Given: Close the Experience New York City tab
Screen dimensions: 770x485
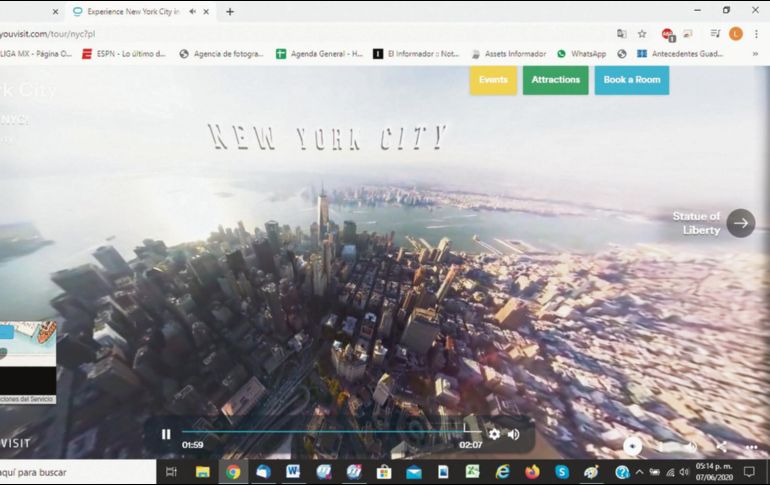Looking at the screenshot, I should click(206, 12).
